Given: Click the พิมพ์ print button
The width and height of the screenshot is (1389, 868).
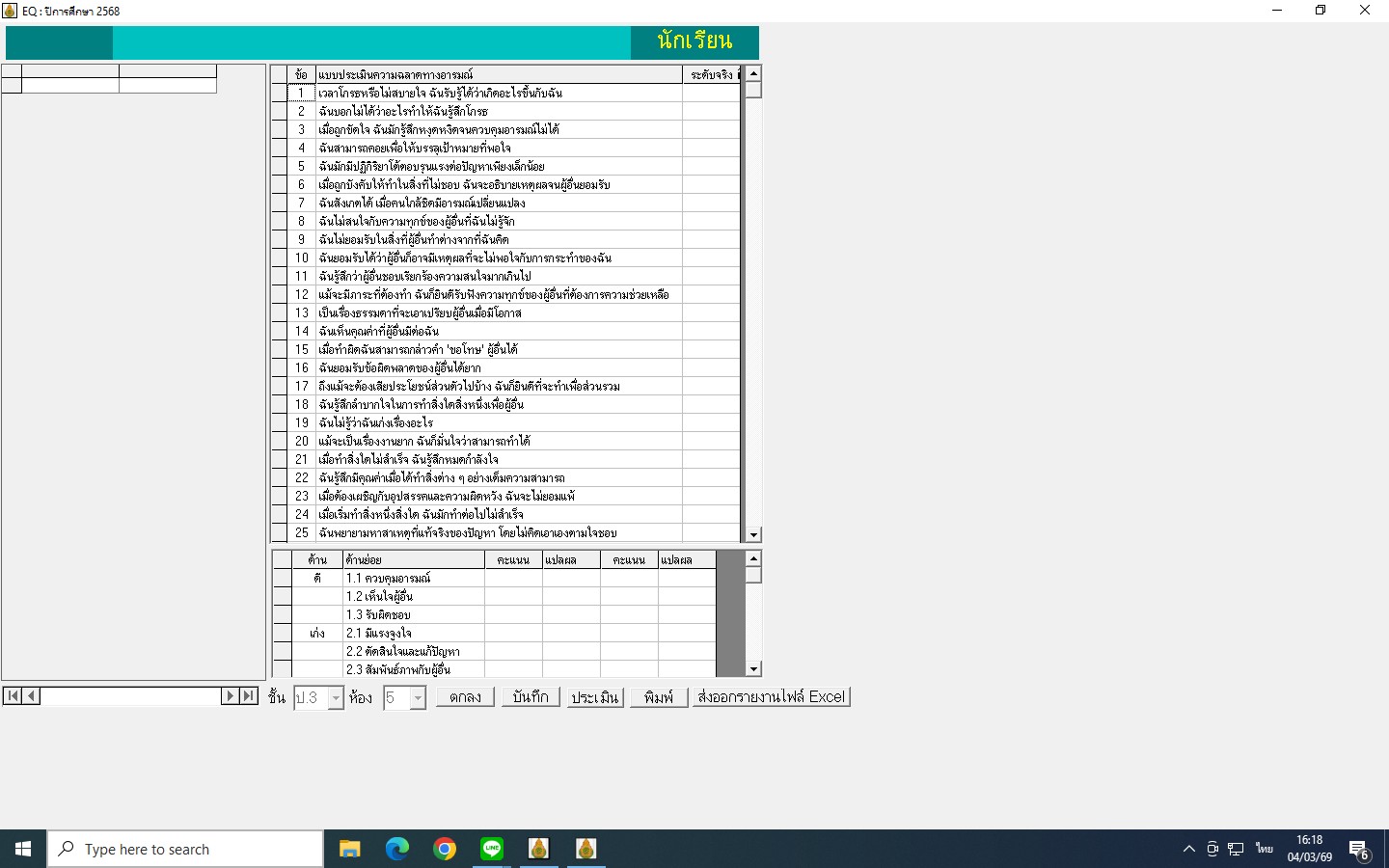Looking at the screenshot, I should click(659, 697).
